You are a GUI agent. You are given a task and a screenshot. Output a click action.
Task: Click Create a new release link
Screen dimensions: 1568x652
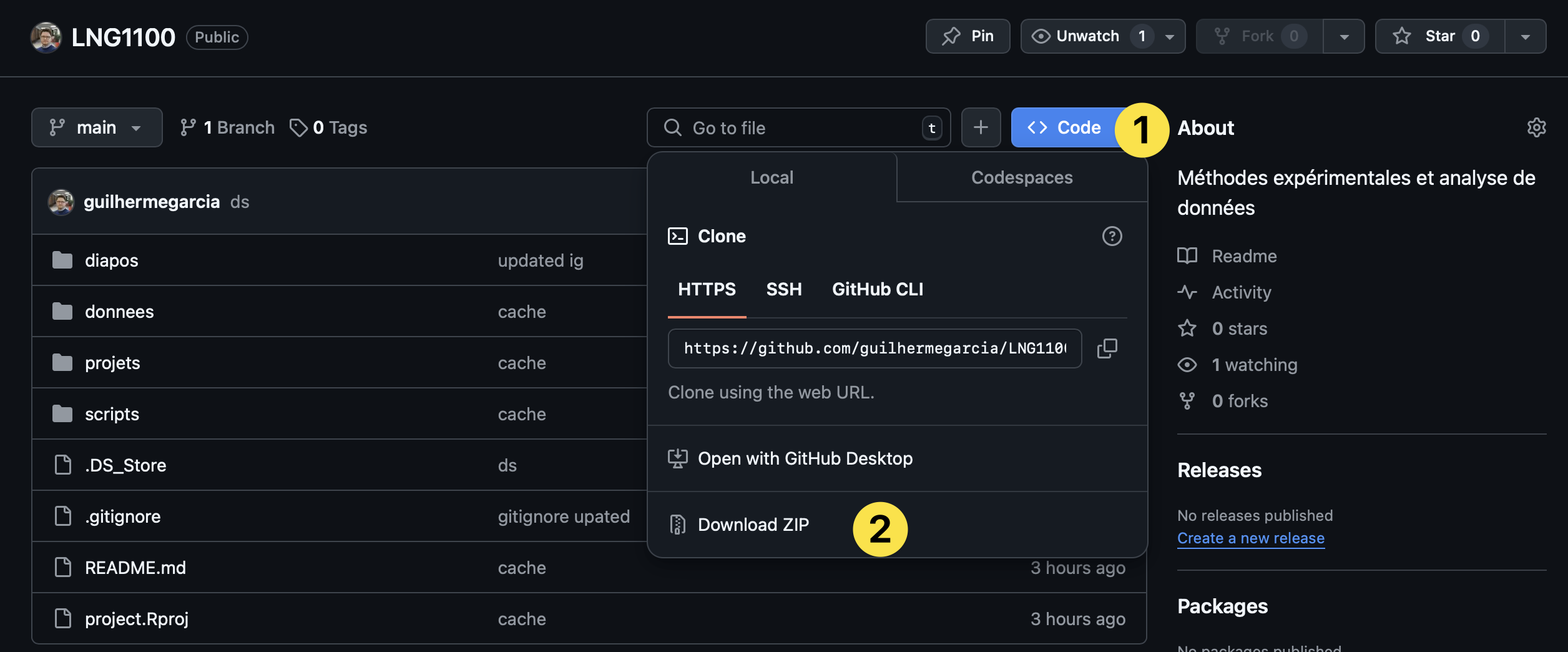click(x=1251, y=538)
